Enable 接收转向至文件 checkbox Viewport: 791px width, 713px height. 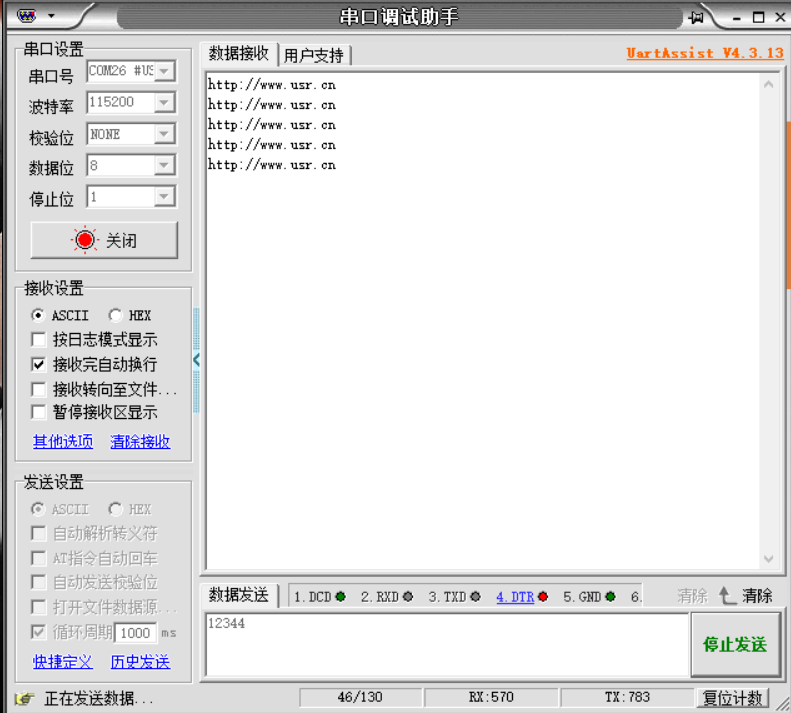pyautogui.click(x=39, y=389)
